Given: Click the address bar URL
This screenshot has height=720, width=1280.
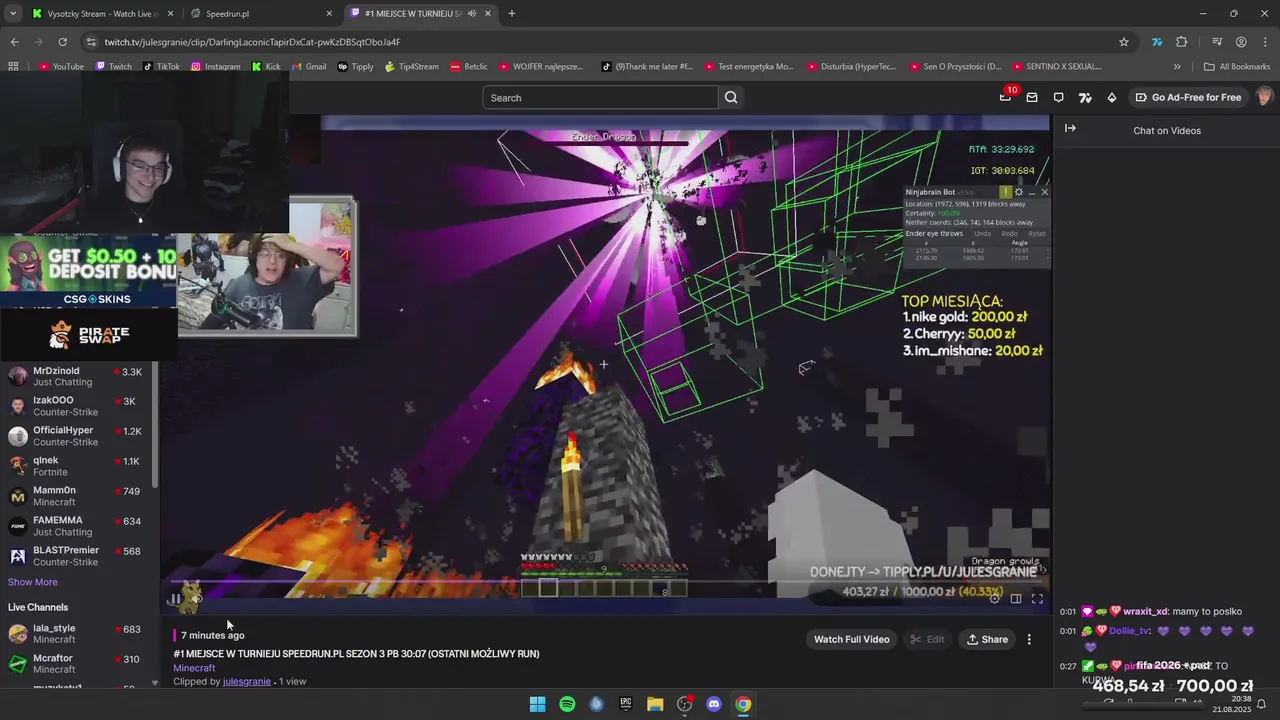Looking at the screenshot, I should point(252,42).
